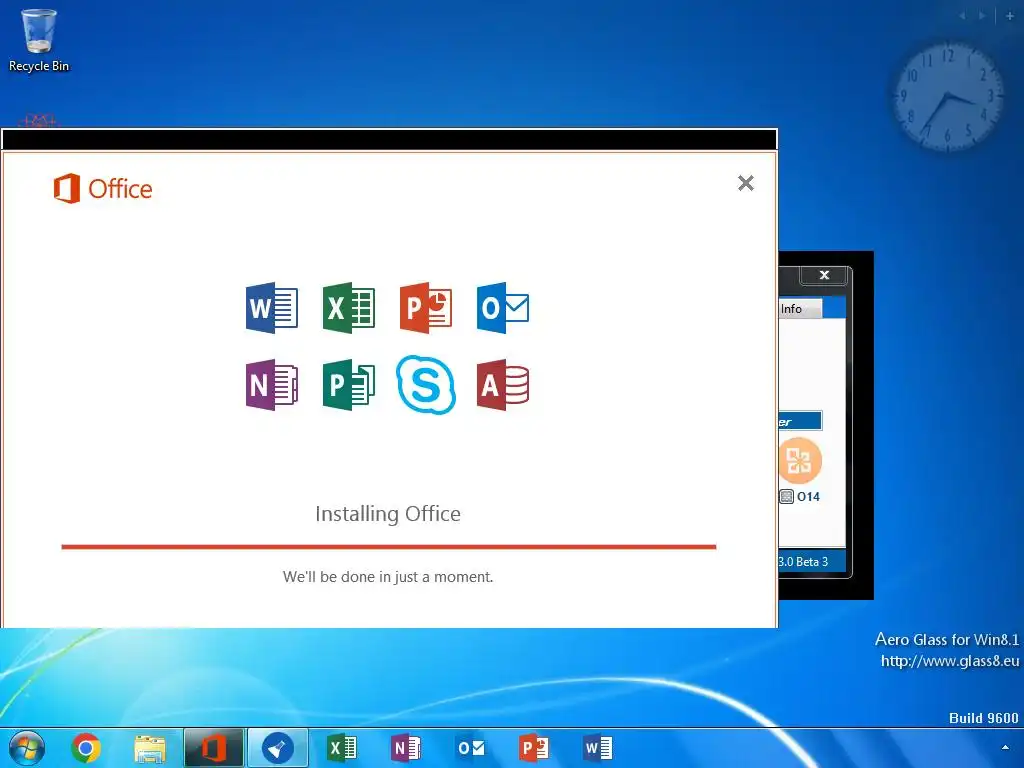Click the Excel icon in the installer
The width and height of the screenshot is (1024, 768).
349,308
